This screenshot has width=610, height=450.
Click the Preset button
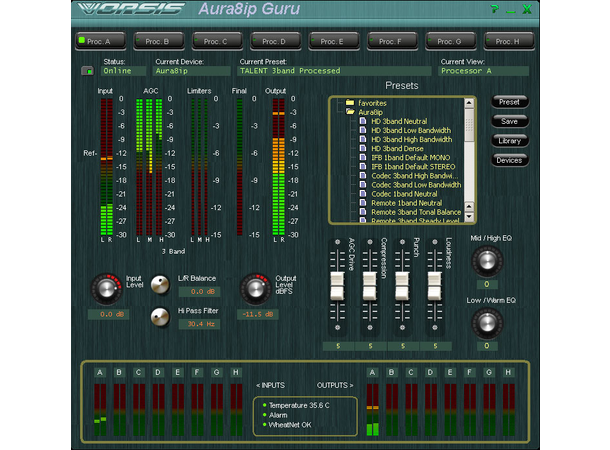[x=510, y=102]
